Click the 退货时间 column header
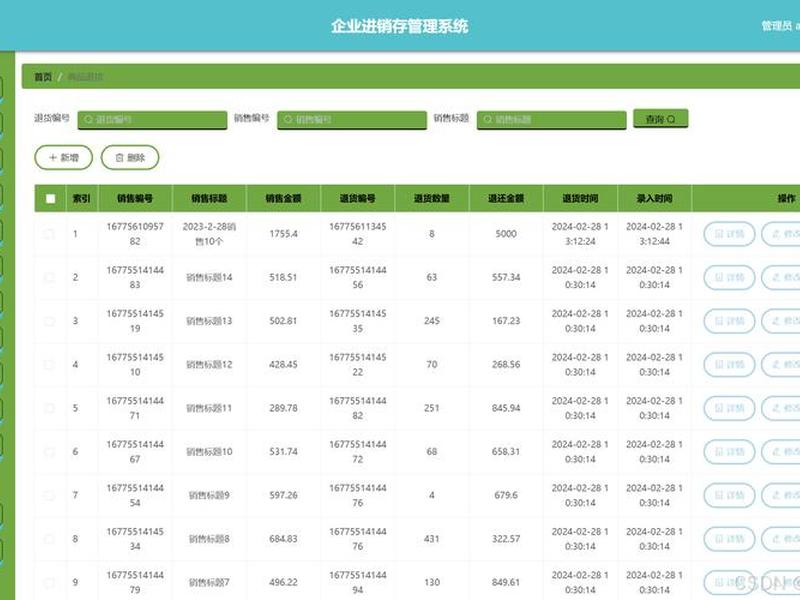The width and height of the screenshot is (800, 600). [580, 198]
